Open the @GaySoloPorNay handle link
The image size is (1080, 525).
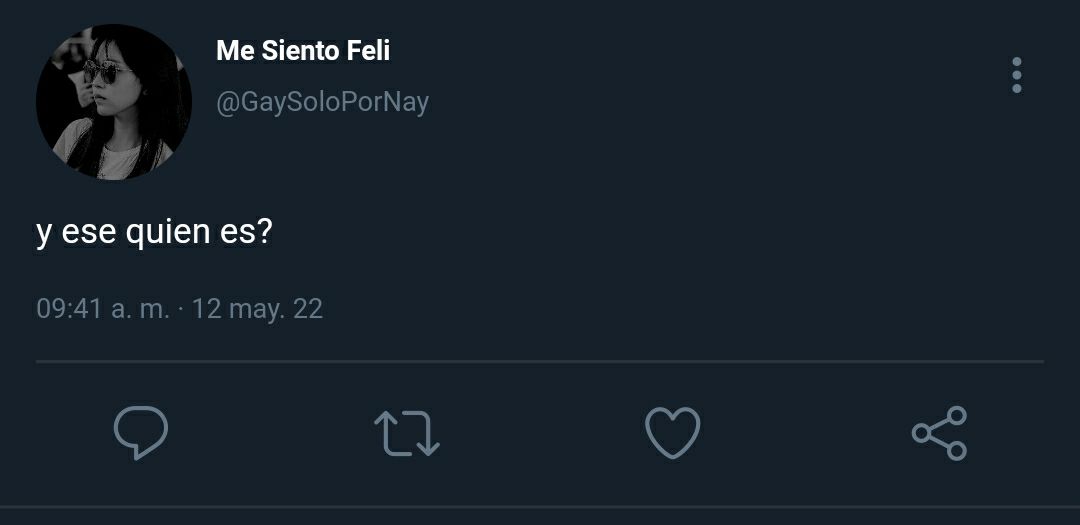point(322,103)
